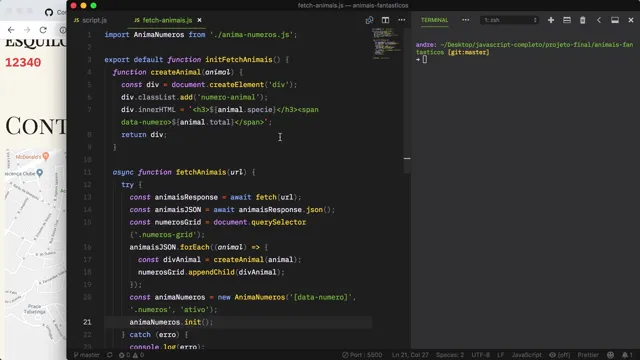
Task: Click Port : 5500 live server status
Action: tap(362, 355)
